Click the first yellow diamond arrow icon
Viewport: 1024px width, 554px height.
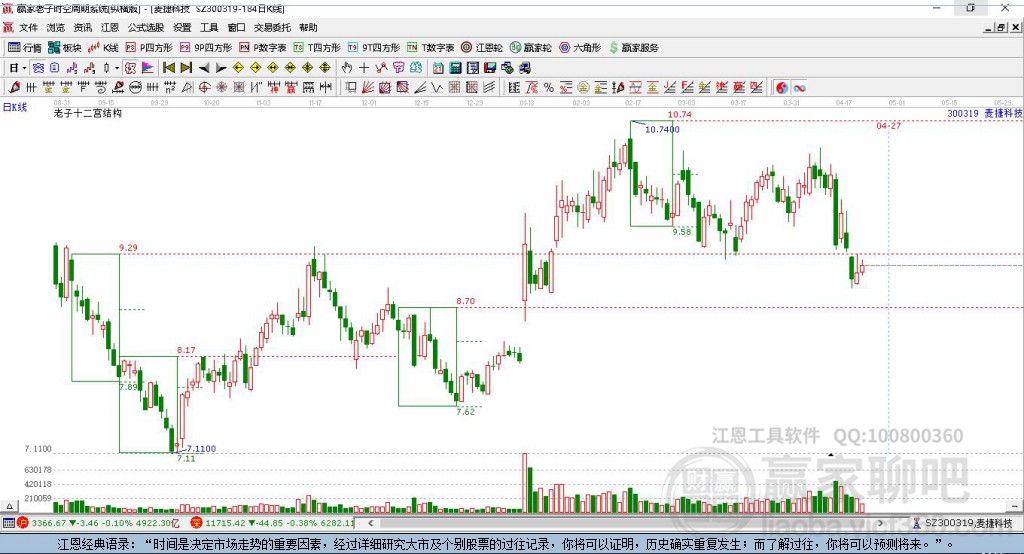coord(238,67)
